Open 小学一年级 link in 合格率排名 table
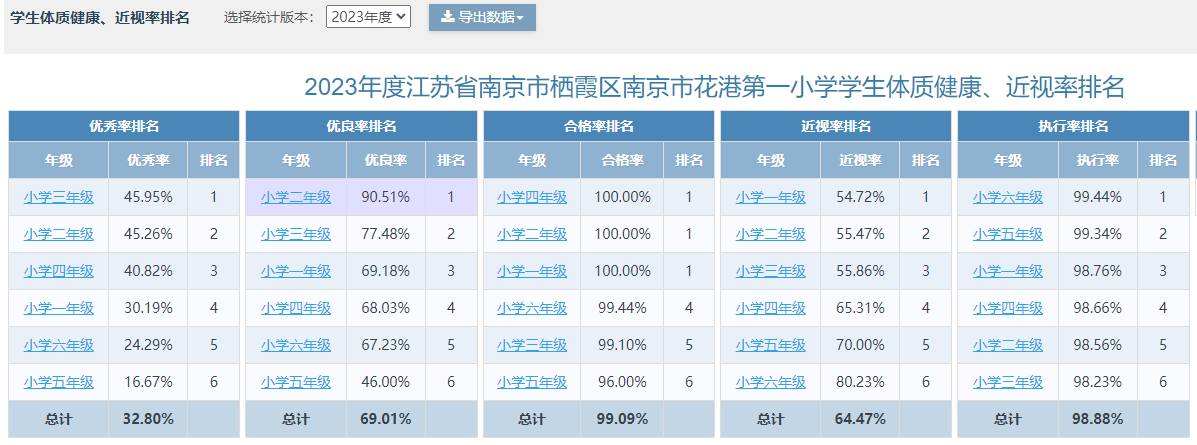Screen dimensions: 1197x445 [532, 271]
